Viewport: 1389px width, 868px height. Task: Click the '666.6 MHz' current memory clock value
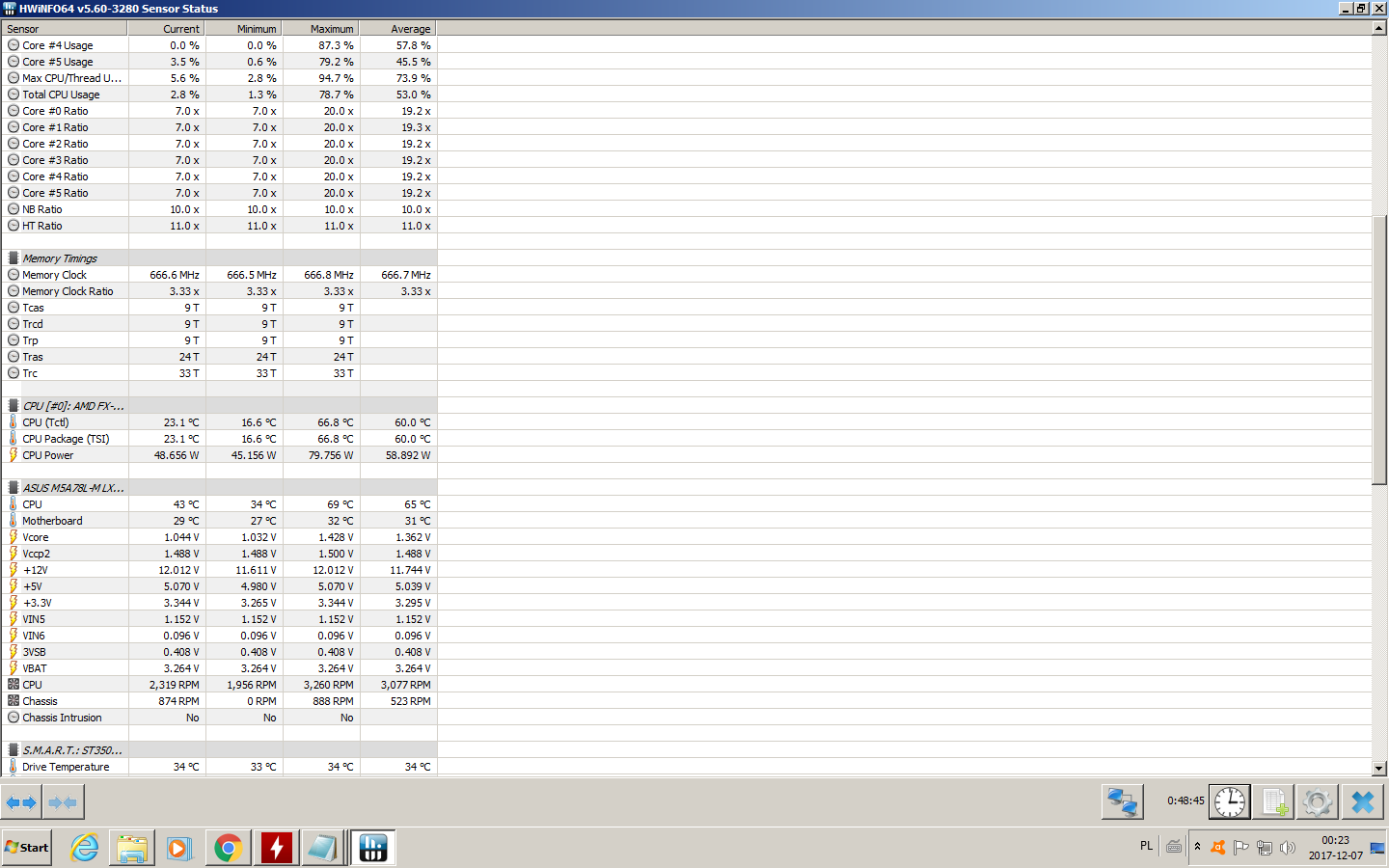[x=175, y=275]
